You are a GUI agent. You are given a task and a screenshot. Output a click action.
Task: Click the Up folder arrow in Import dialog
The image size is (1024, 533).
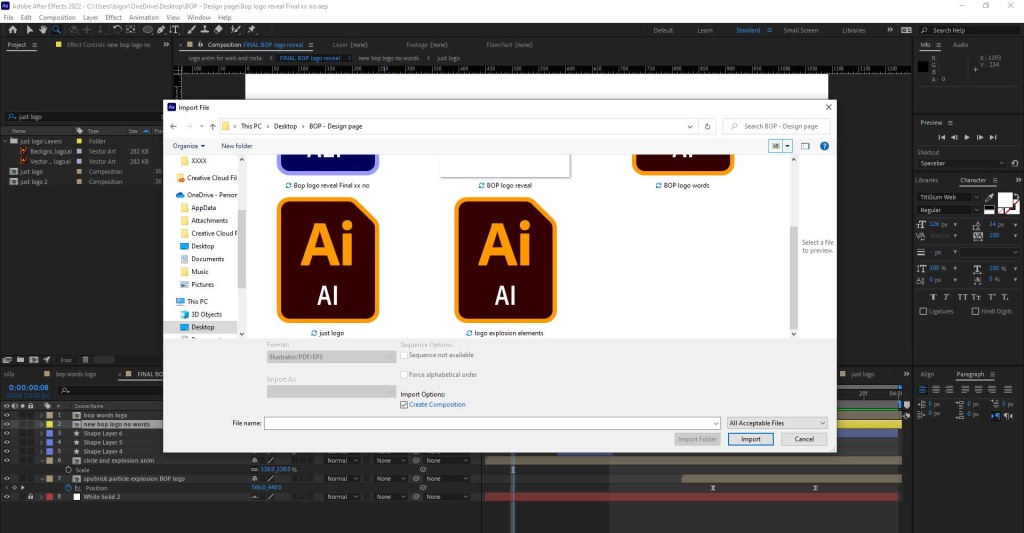tap(212, 126)
